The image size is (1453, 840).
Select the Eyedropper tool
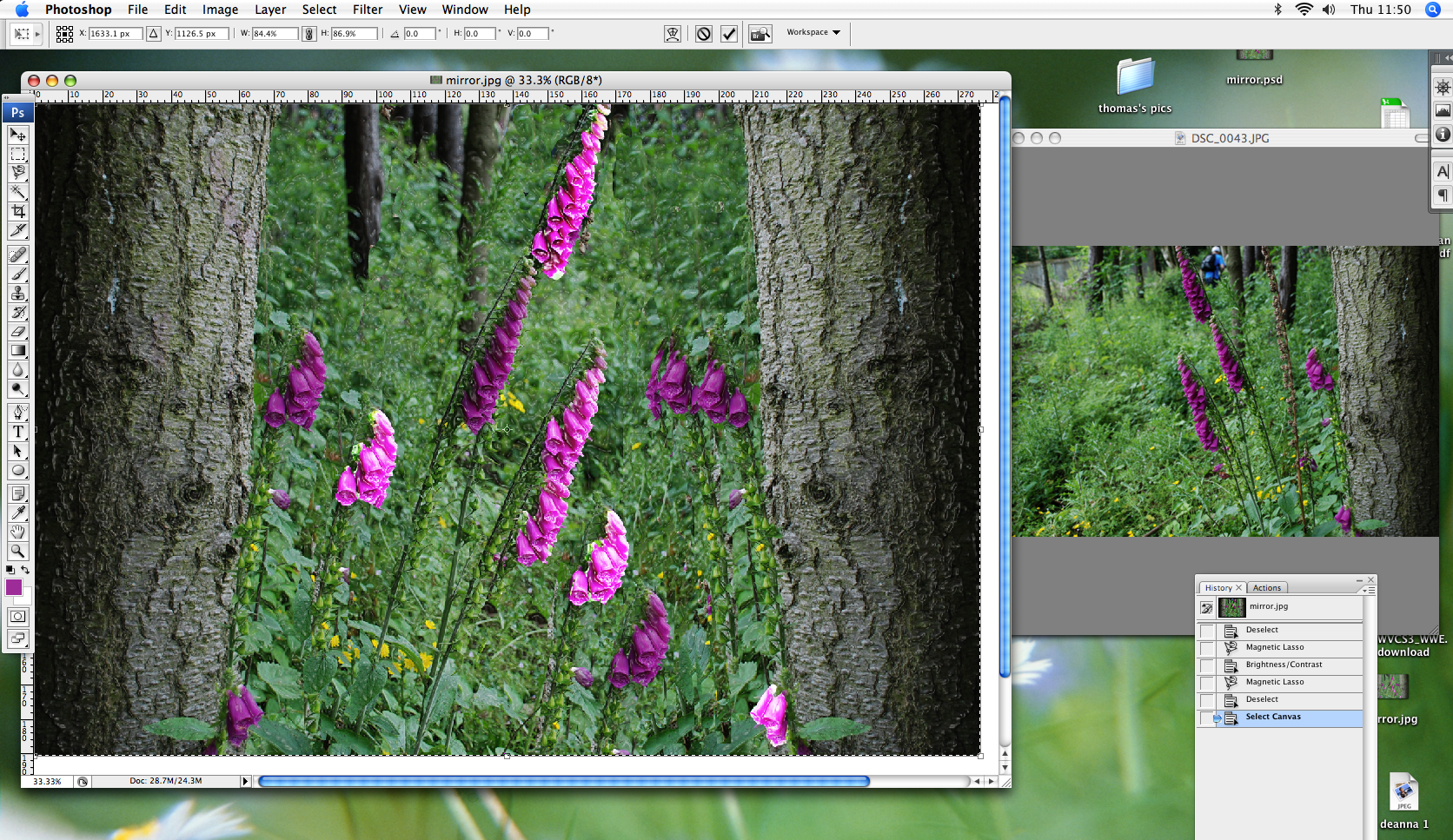click(x=17, y=513)
